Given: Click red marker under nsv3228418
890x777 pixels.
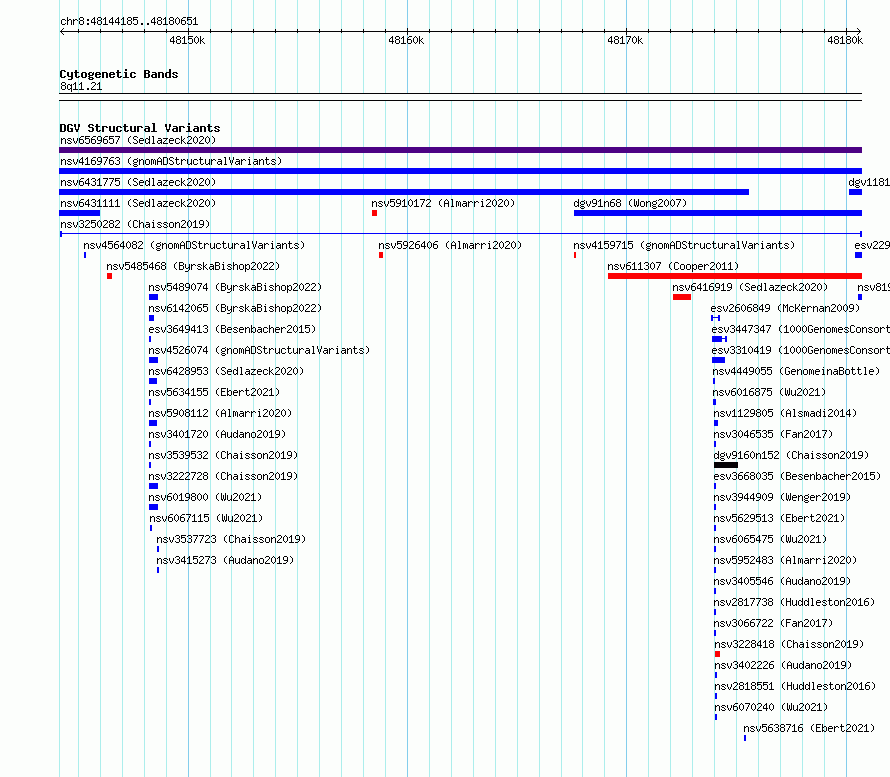Looking at the screenshot, I should [x=717, y=654].
